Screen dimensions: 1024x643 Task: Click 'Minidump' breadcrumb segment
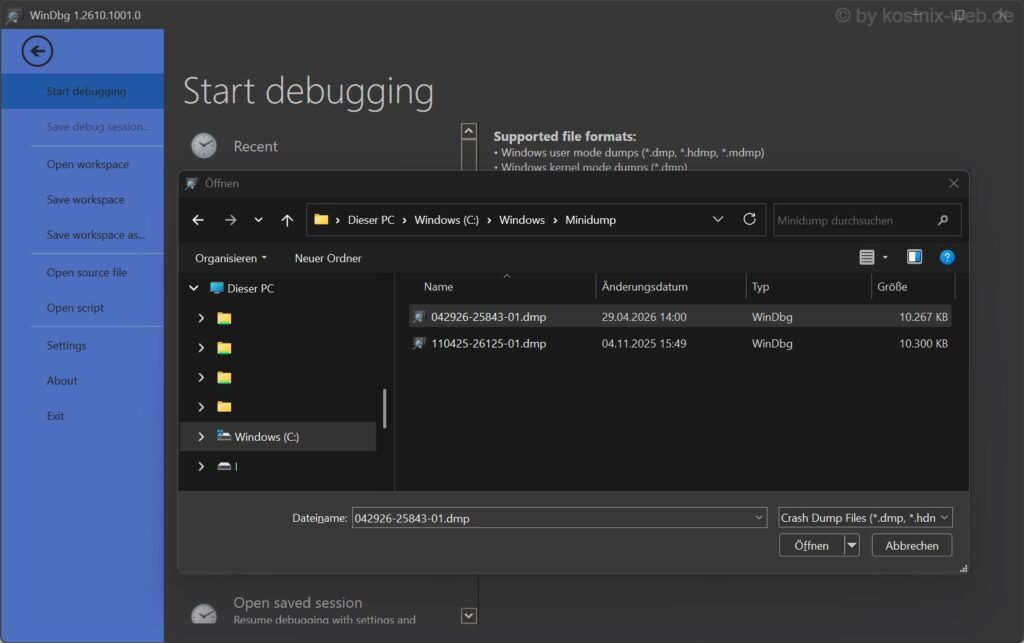(x=590, y=220)
